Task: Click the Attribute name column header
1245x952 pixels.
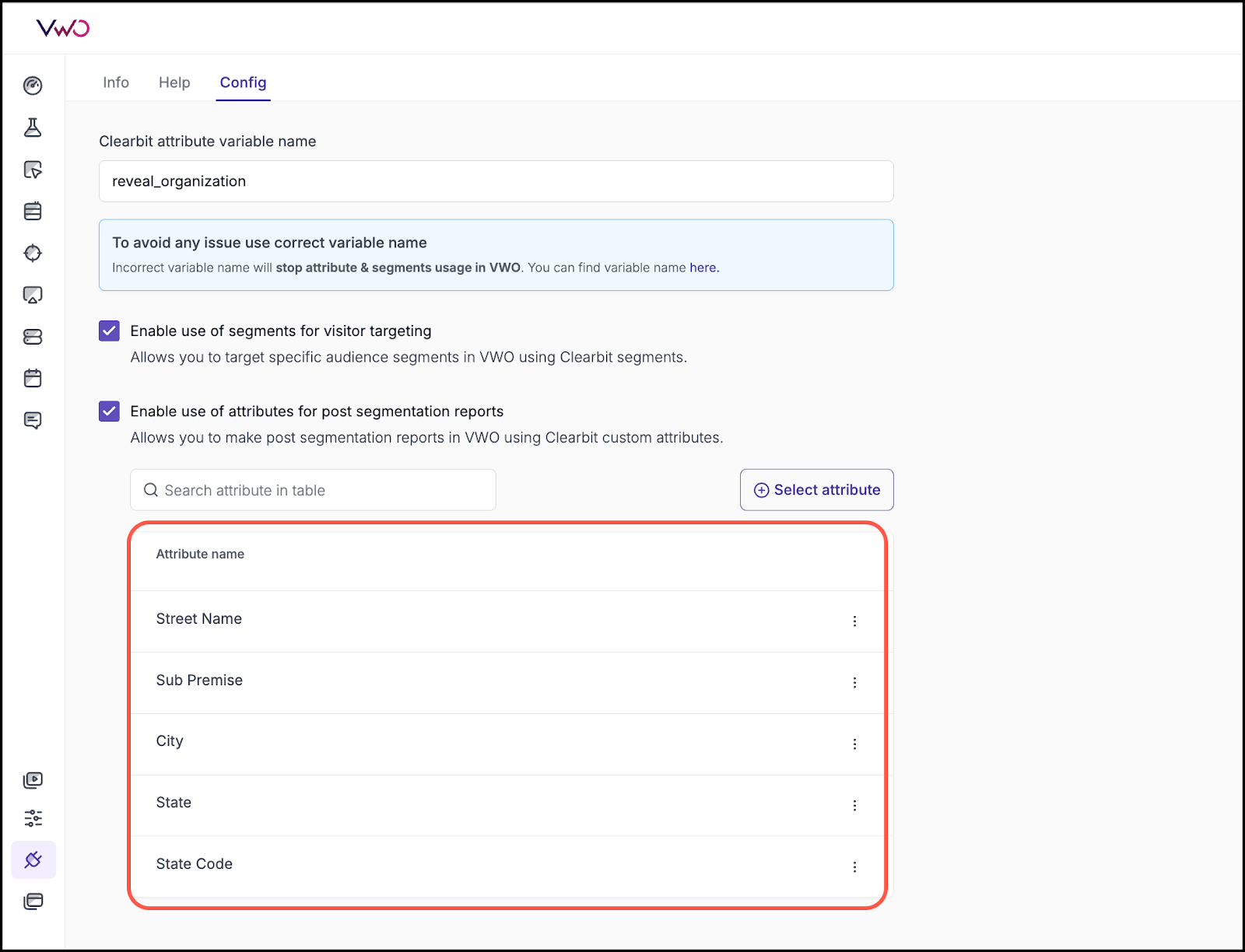Action: pos(200,554)
